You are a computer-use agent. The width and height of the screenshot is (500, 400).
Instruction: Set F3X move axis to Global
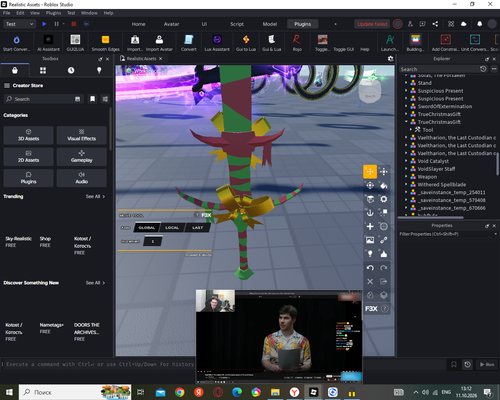[147, 228]
